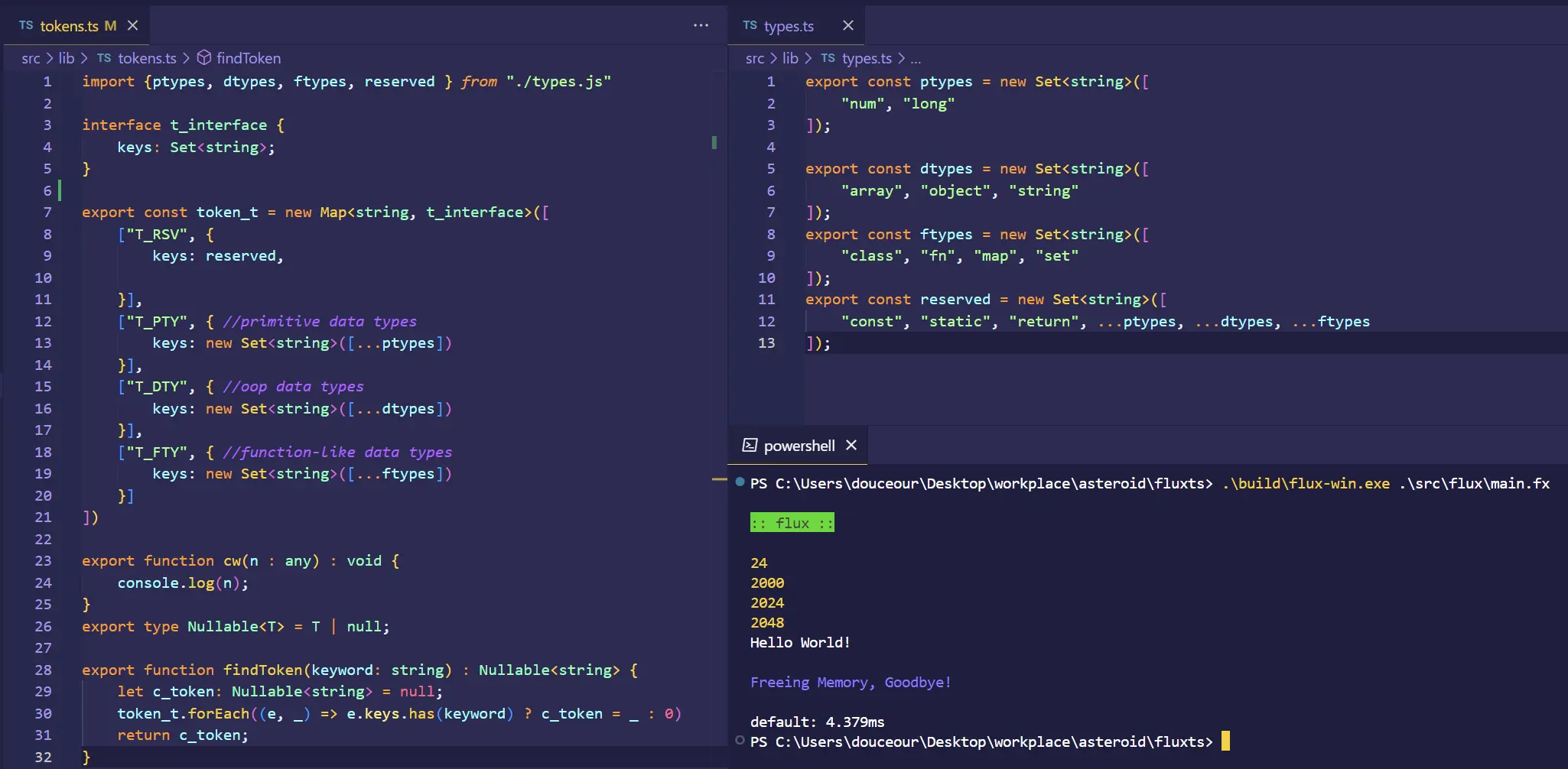The height and width of the screenshot is (769, 1568).
Task: Click the default: 4.379ms timing output
Action: 817,722
